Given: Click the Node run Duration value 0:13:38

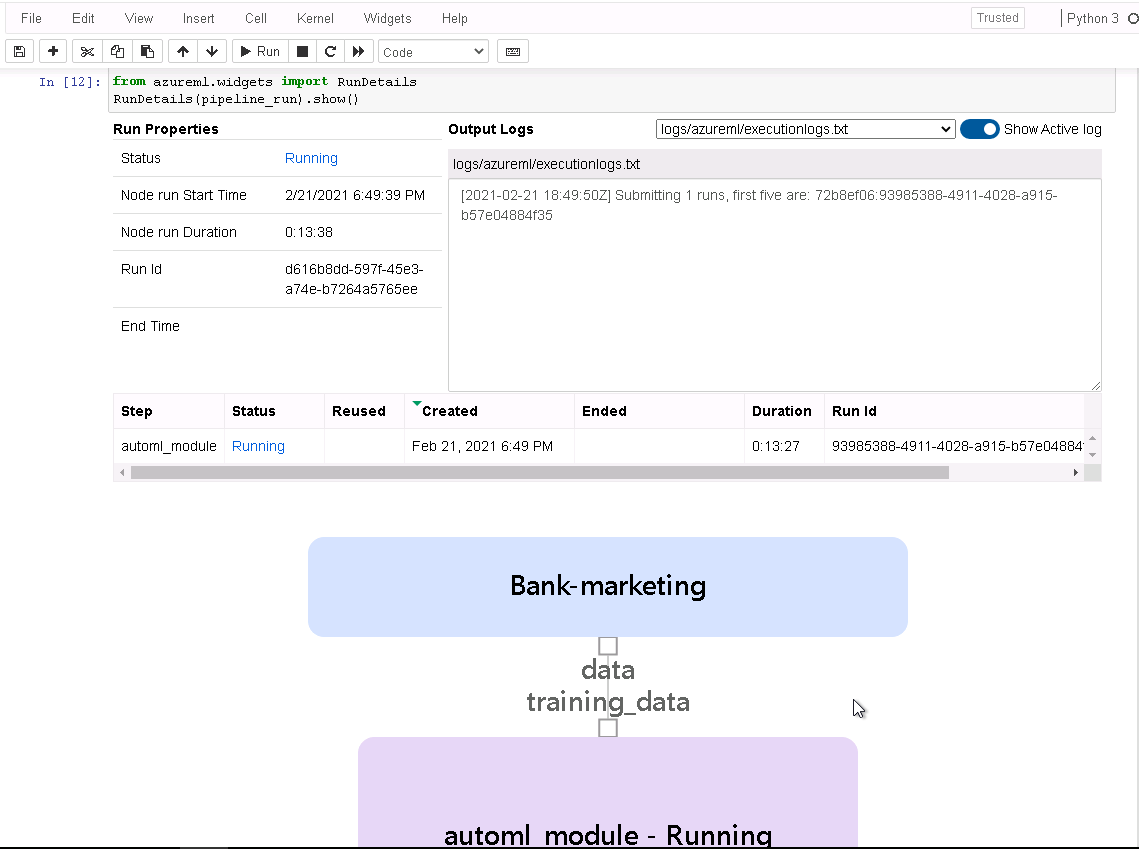Looking at the screenshot, I should [x=309, y=232].
